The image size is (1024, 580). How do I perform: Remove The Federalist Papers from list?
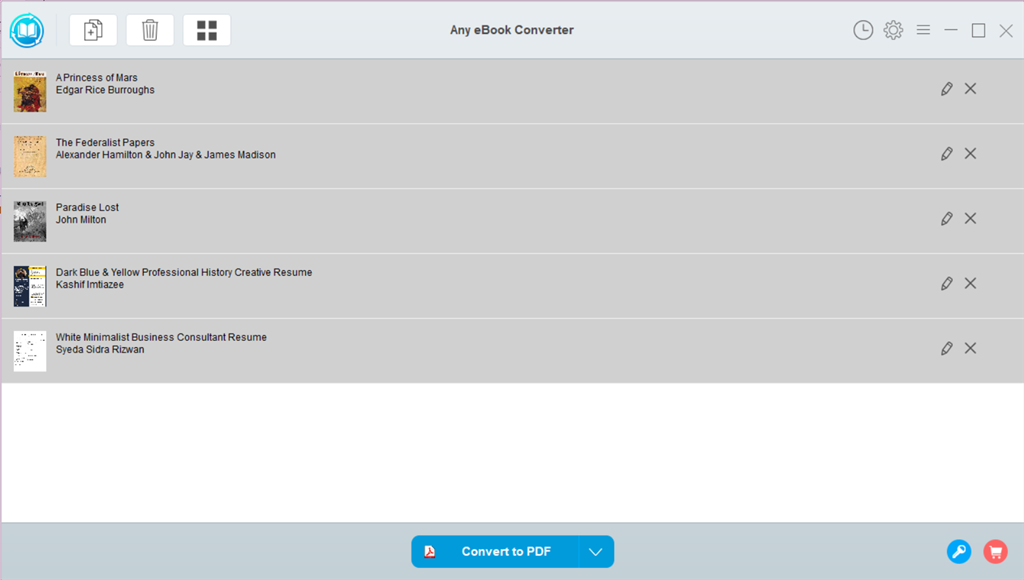[970, 153]
